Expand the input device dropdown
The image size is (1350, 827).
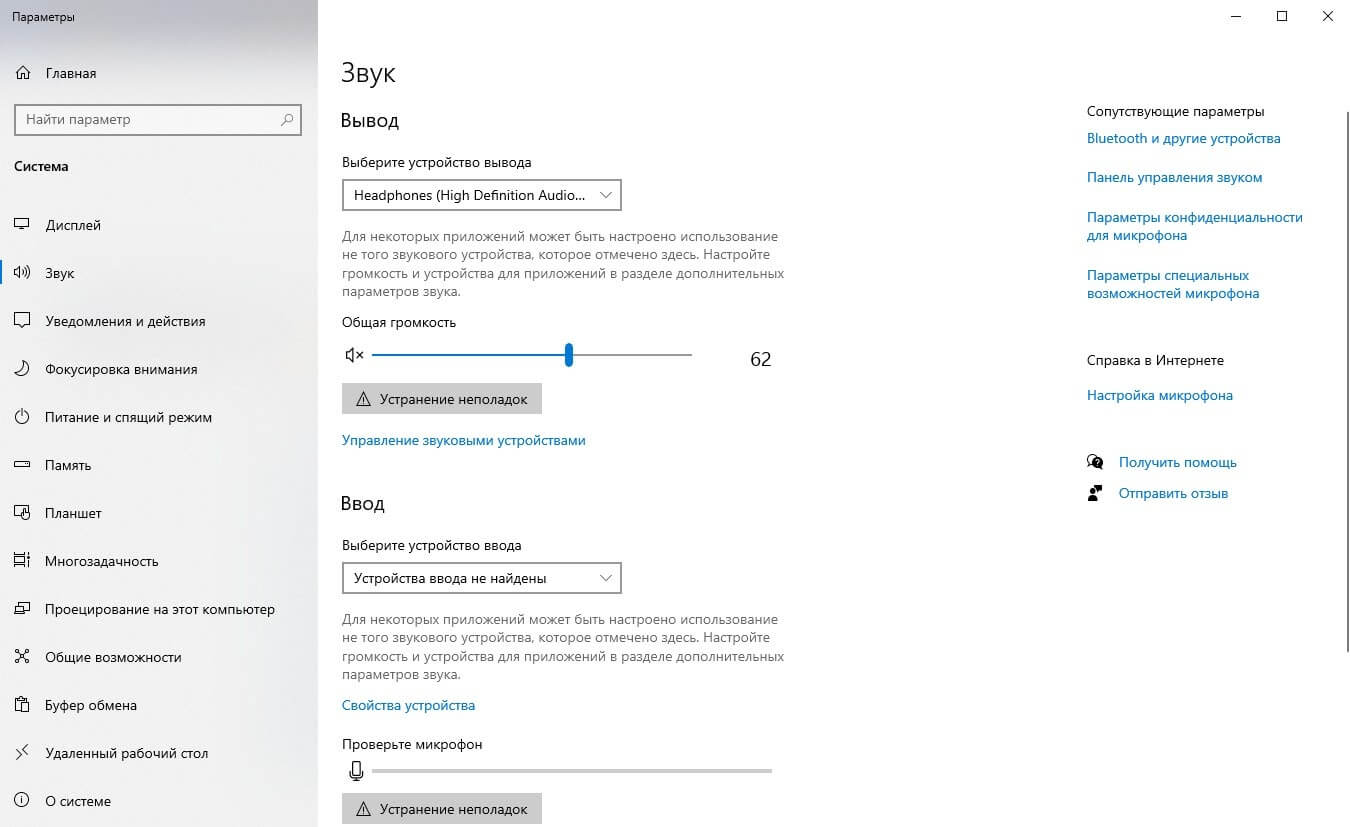[x=481, y=578]
